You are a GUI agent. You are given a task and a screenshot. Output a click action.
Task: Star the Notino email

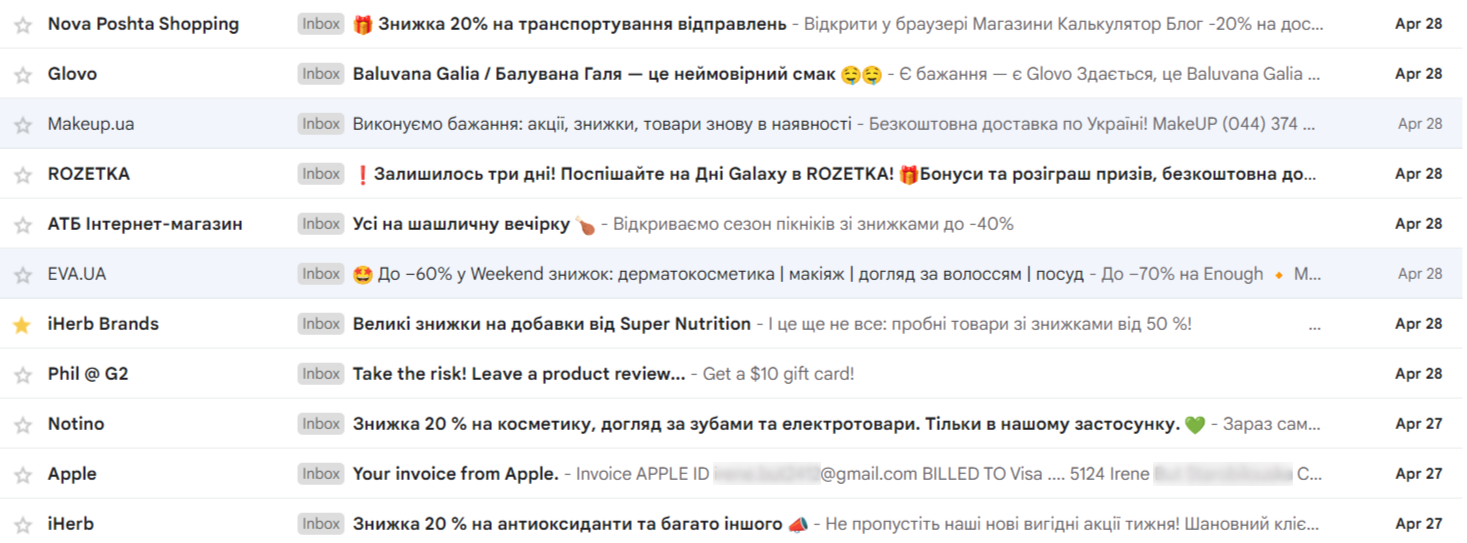[22, 425]
